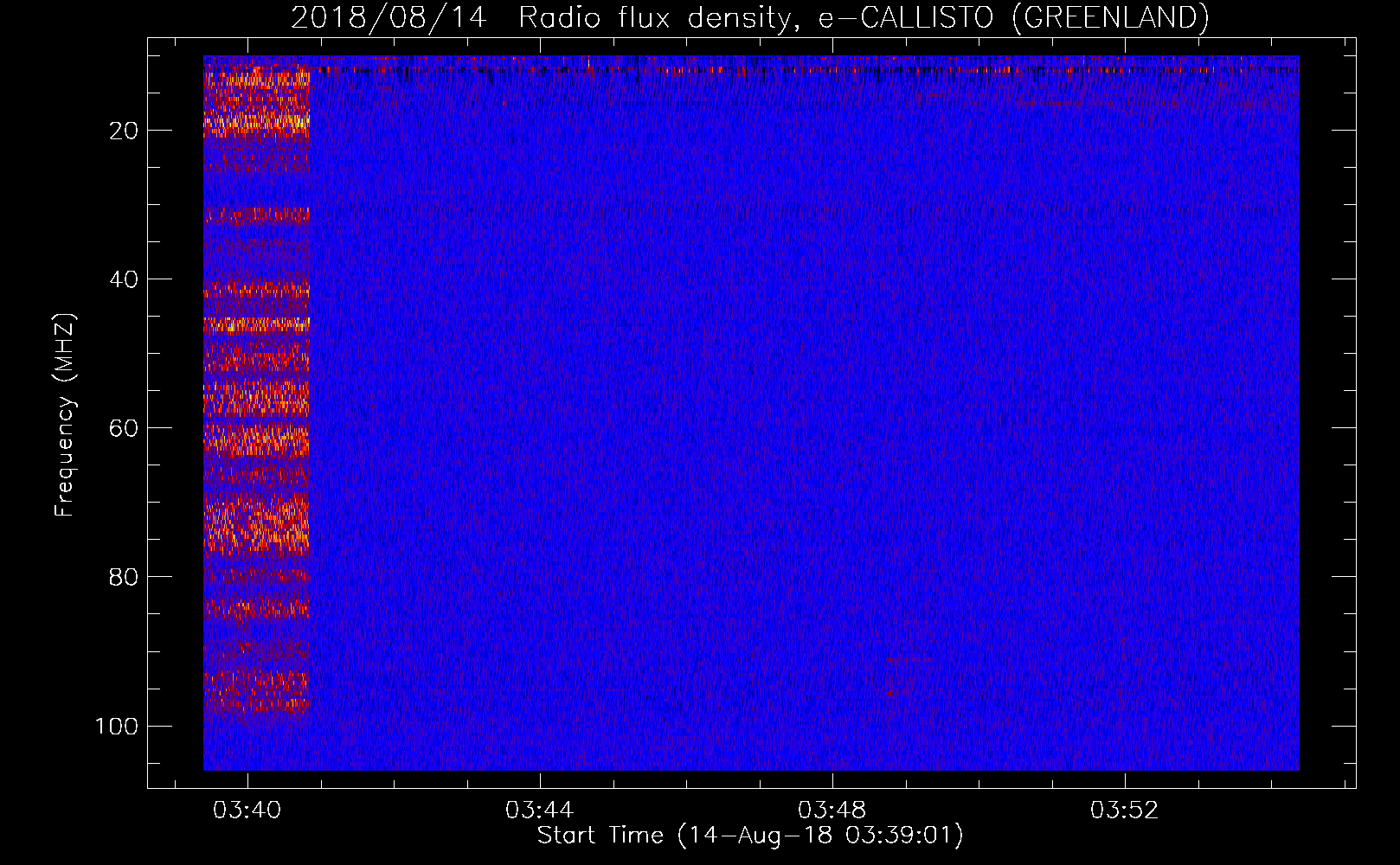This screenshot has height=865, width=1400.
Task: Click the 'Frequency (MHZ)' y-axis label
Action: coord(65,414)
